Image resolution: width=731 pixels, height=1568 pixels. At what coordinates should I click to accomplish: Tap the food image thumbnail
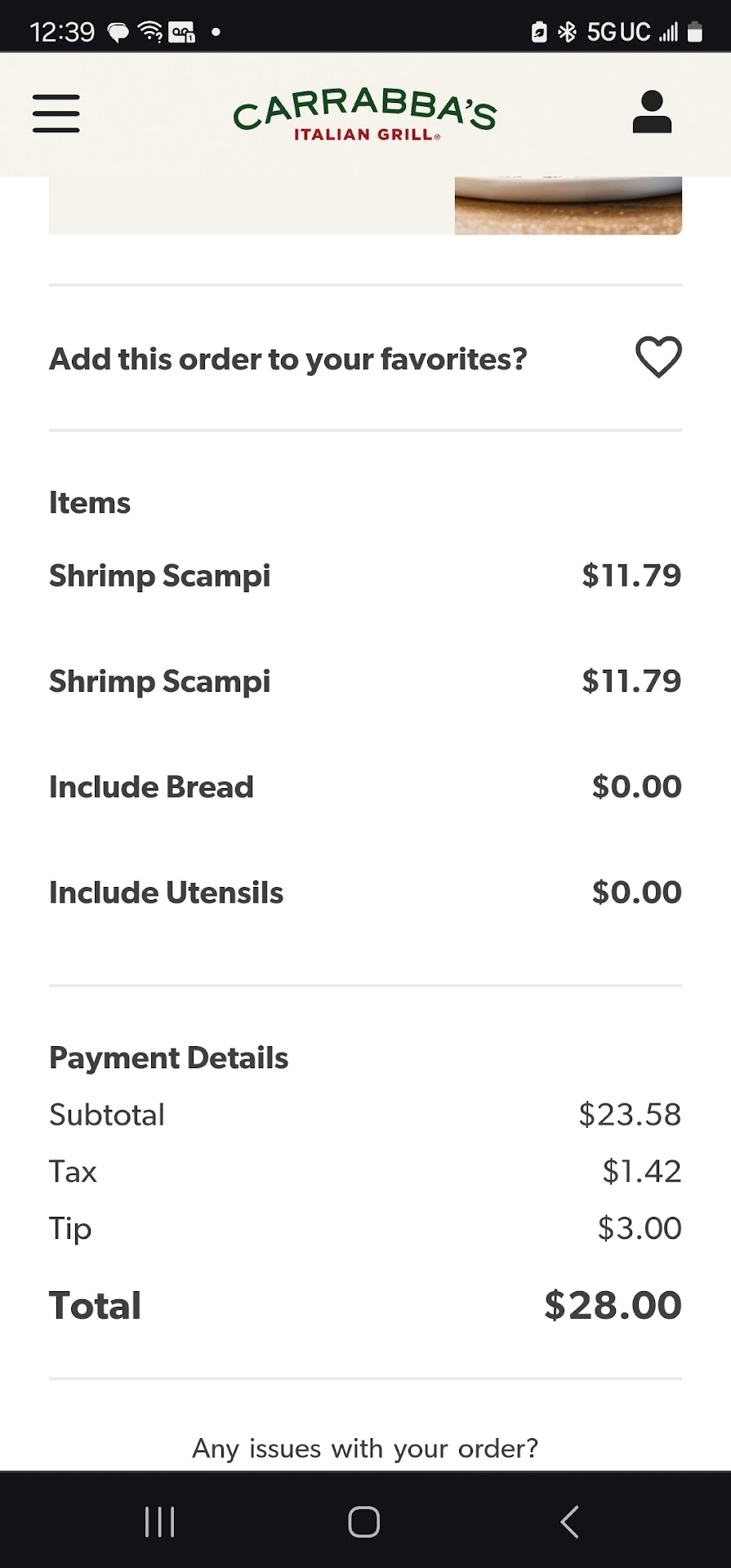[x=568, y=206]
